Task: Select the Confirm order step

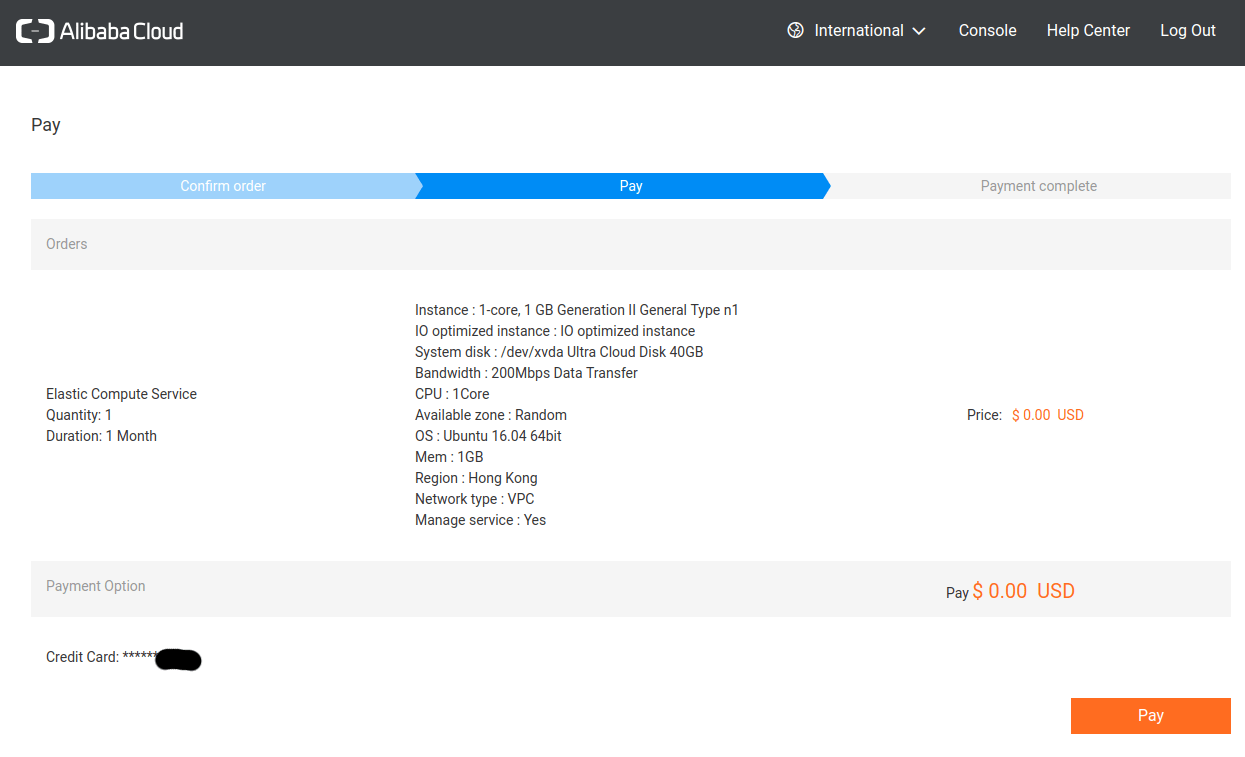Action: coord(223,186)
